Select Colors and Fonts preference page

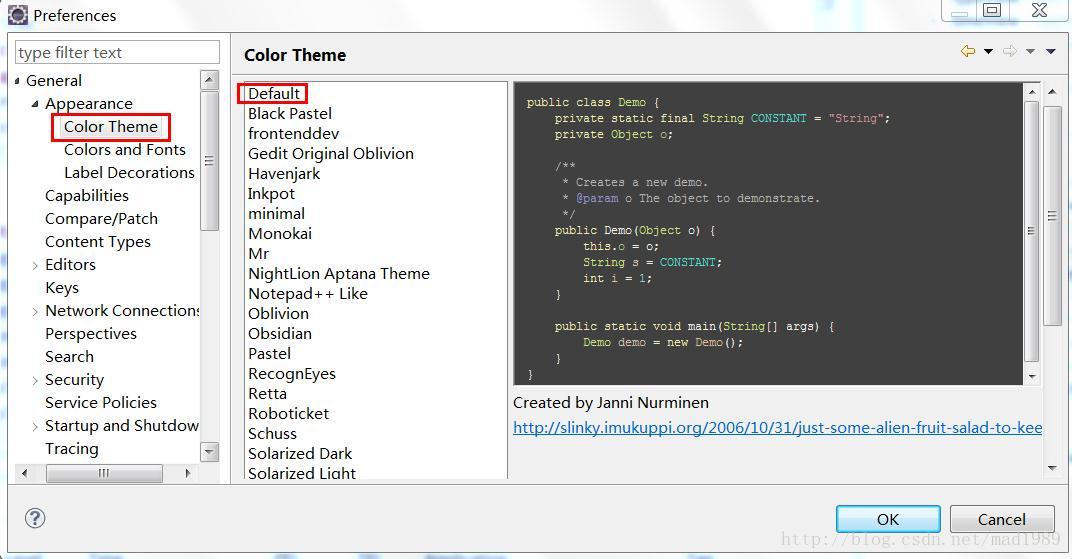coord(125,150)
